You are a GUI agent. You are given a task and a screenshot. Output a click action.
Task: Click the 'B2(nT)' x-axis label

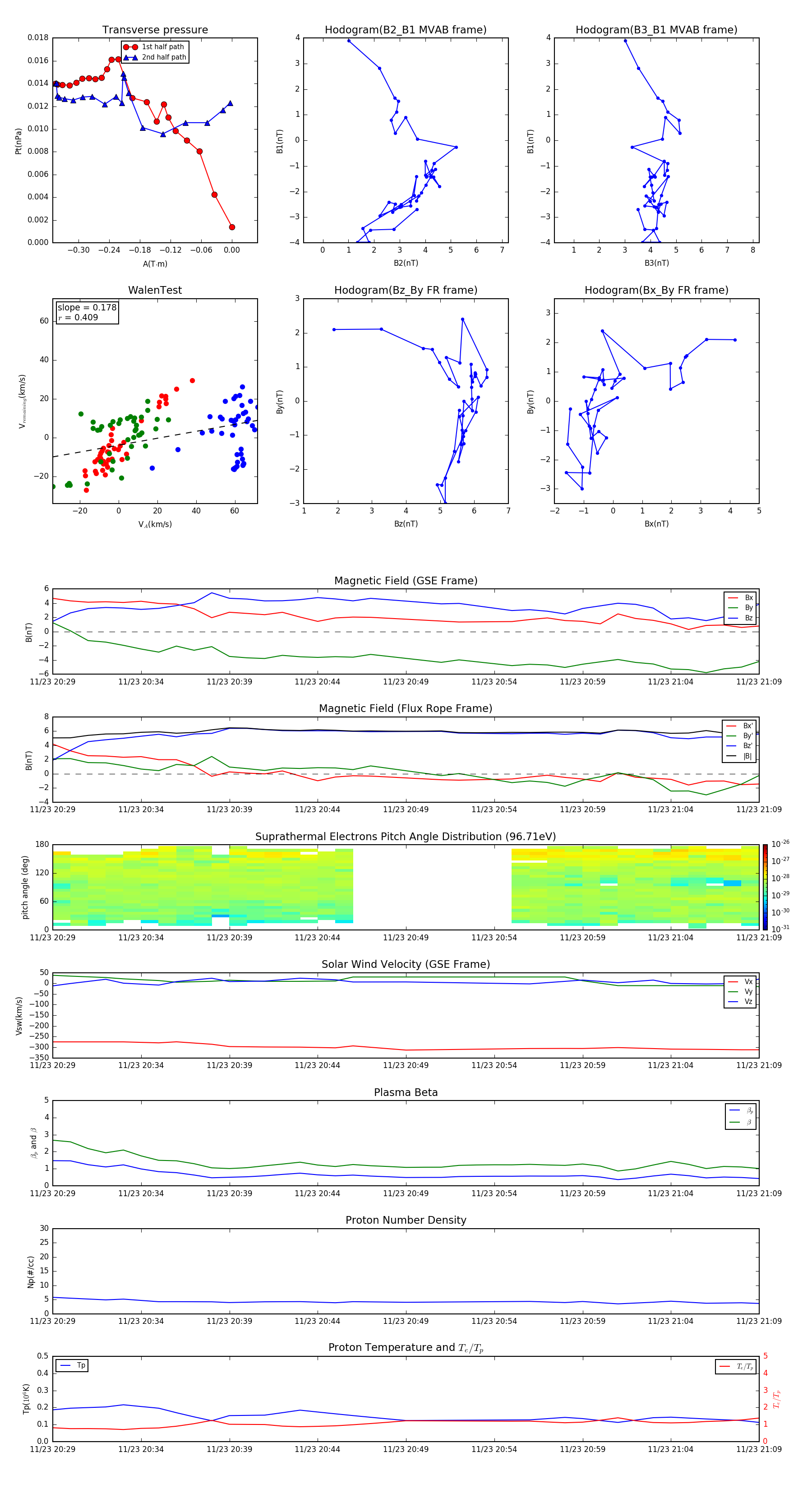(406, 263)
